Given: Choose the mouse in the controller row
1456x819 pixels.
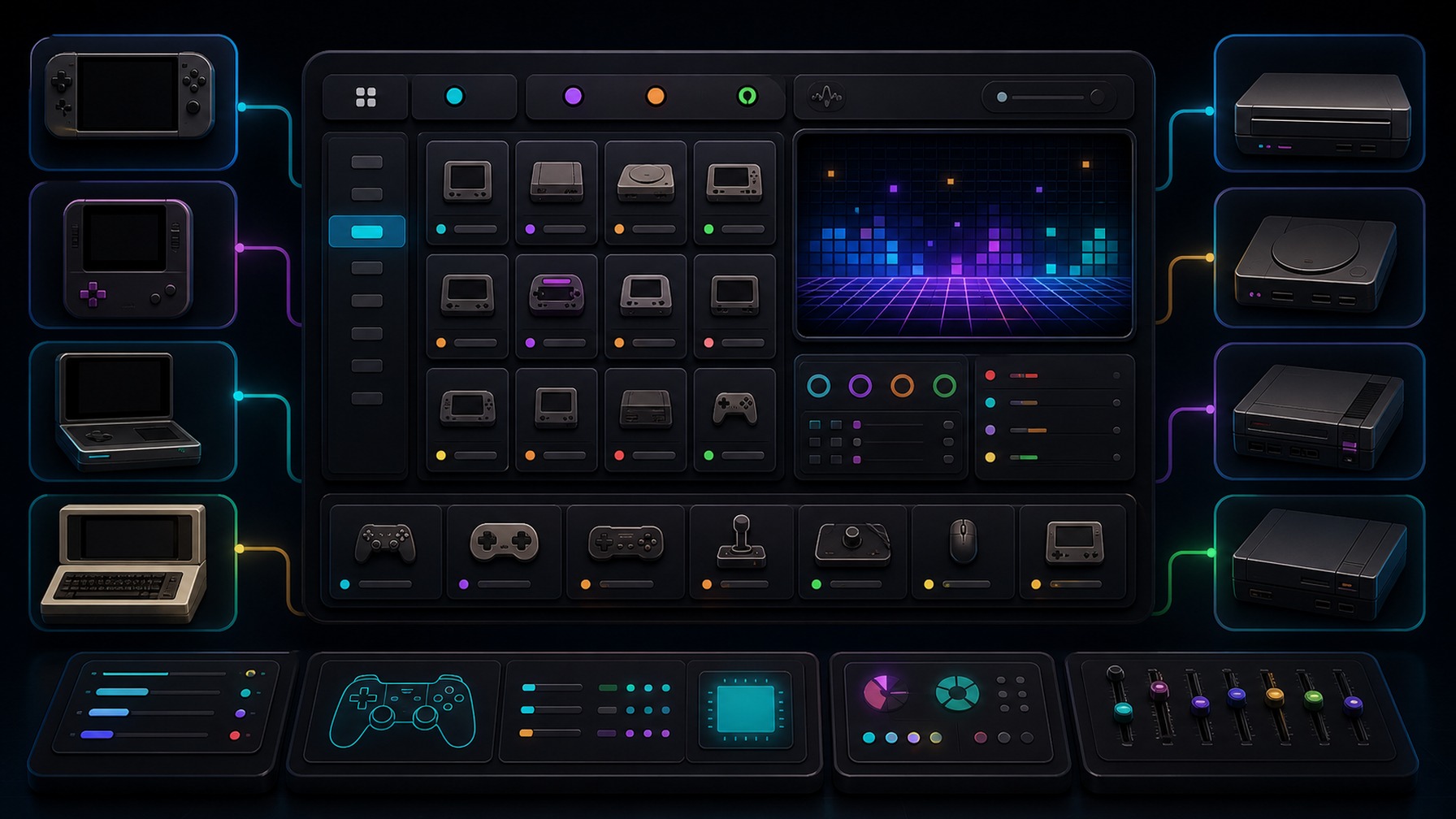Looking at the screenshot, I should point(964,552).
